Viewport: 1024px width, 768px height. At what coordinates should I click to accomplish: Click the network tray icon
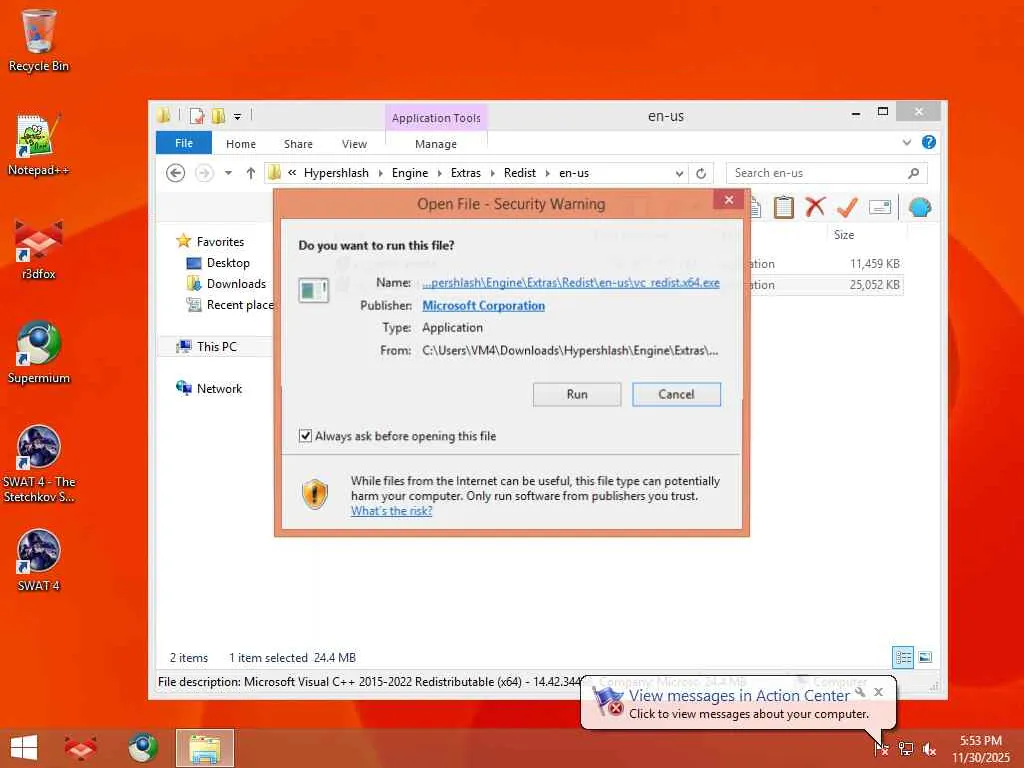coord(905,749)
